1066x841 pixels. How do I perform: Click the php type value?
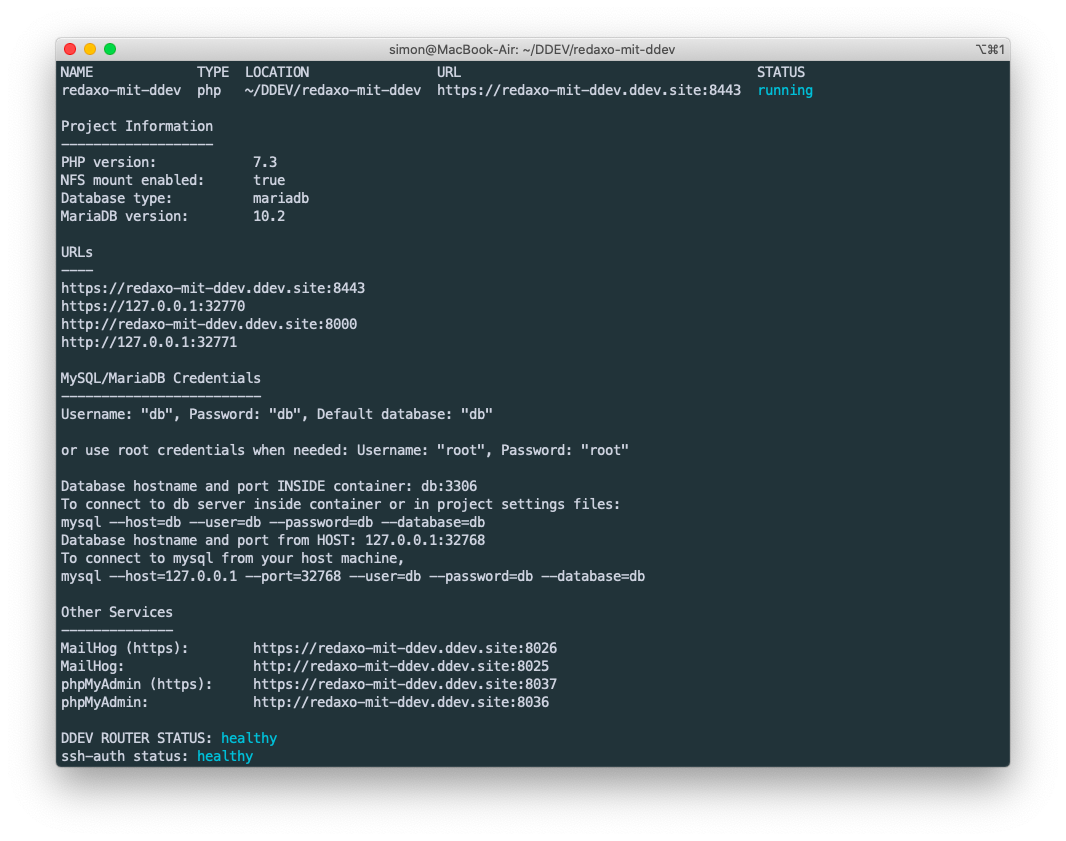click(209, 90)
